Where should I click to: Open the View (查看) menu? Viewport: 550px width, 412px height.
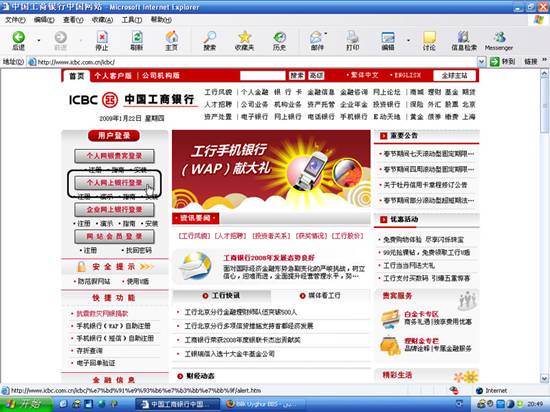[73, 20]
